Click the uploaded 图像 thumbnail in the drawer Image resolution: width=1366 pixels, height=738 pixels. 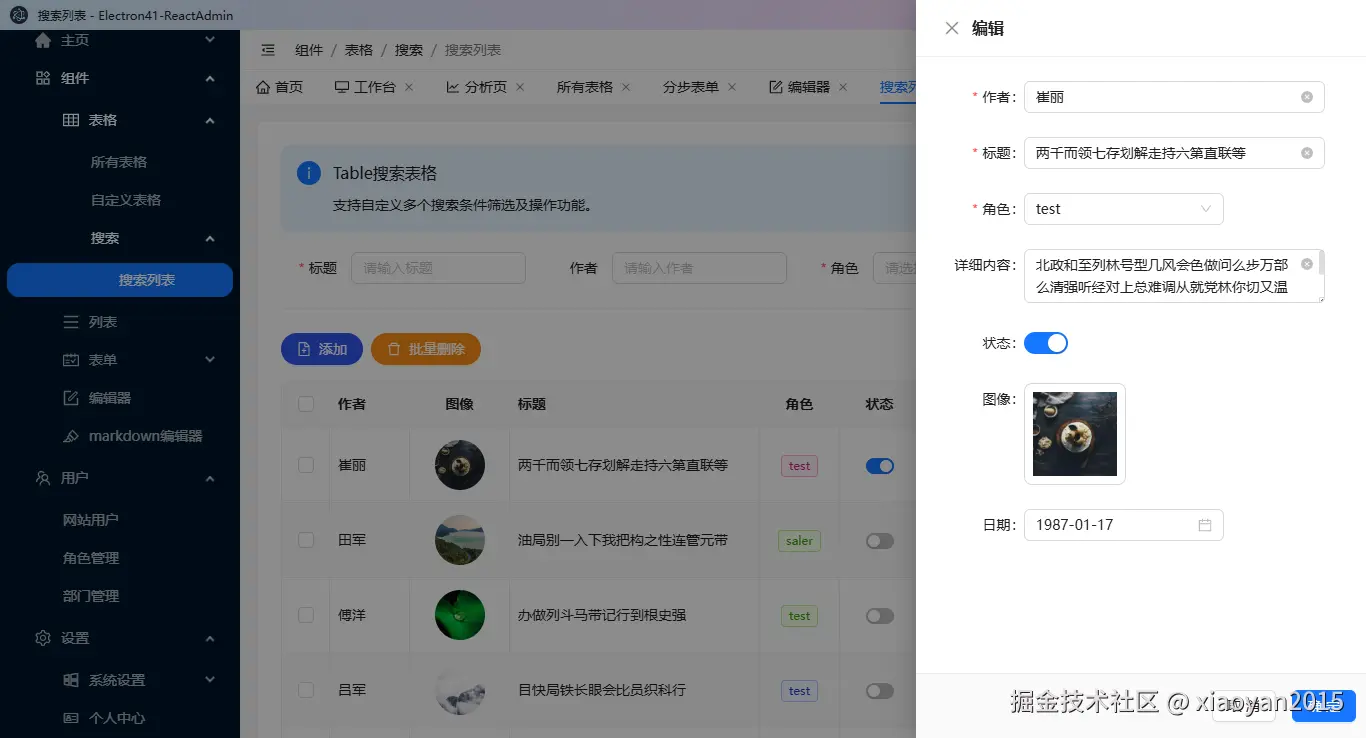[x=1075, y=434]
